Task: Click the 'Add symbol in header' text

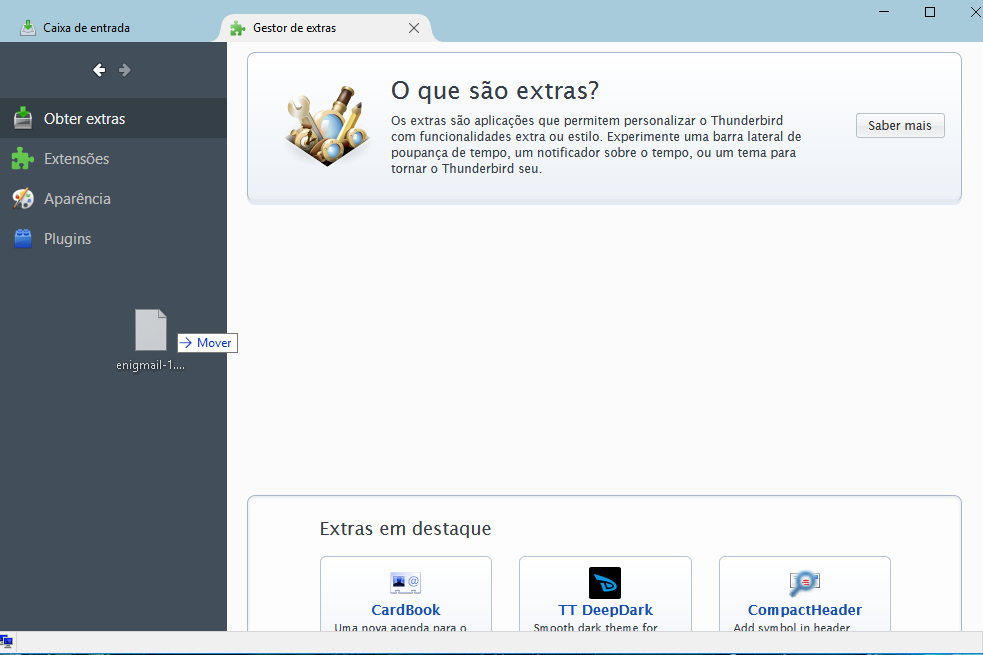Action: (x=792, y=627)
